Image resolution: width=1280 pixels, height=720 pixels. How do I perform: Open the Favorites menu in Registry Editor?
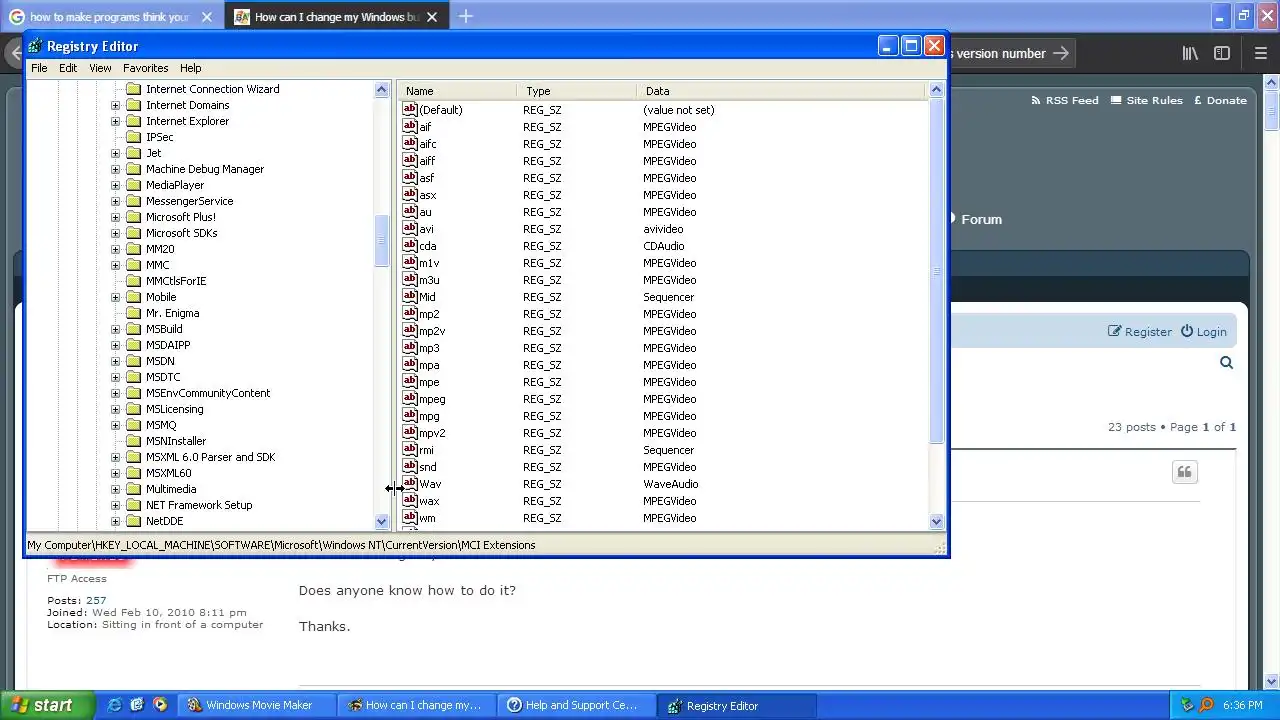[146, 68]
